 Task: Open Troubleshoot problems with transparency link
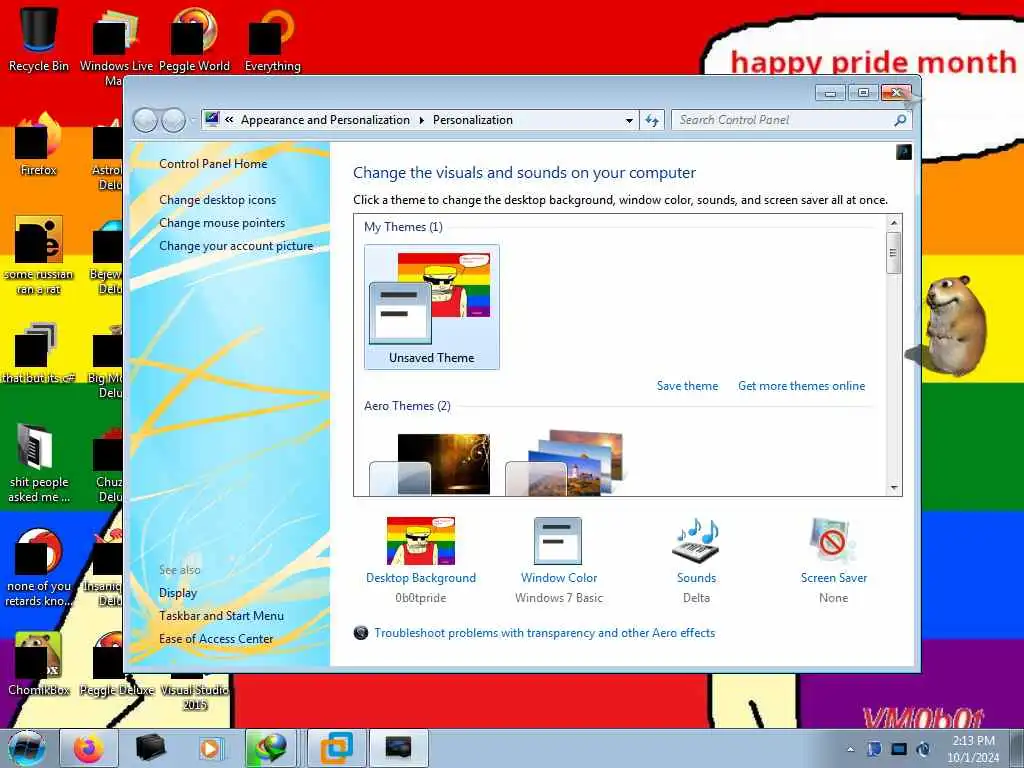544,633
